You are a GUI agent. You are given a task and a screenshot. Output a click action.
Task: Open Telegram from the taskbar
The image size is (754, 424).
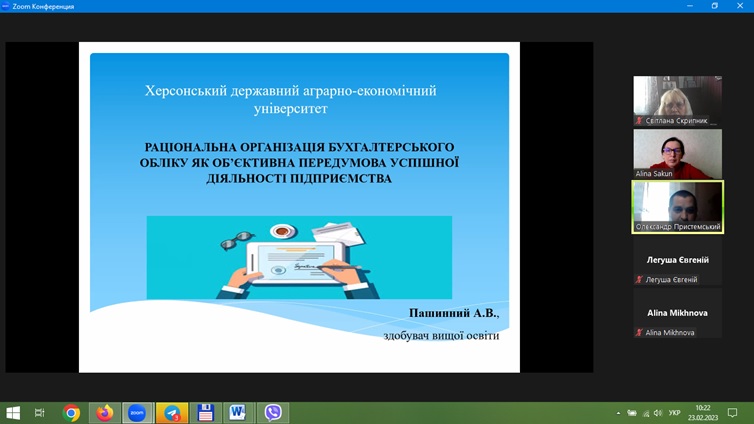(172, 413)
